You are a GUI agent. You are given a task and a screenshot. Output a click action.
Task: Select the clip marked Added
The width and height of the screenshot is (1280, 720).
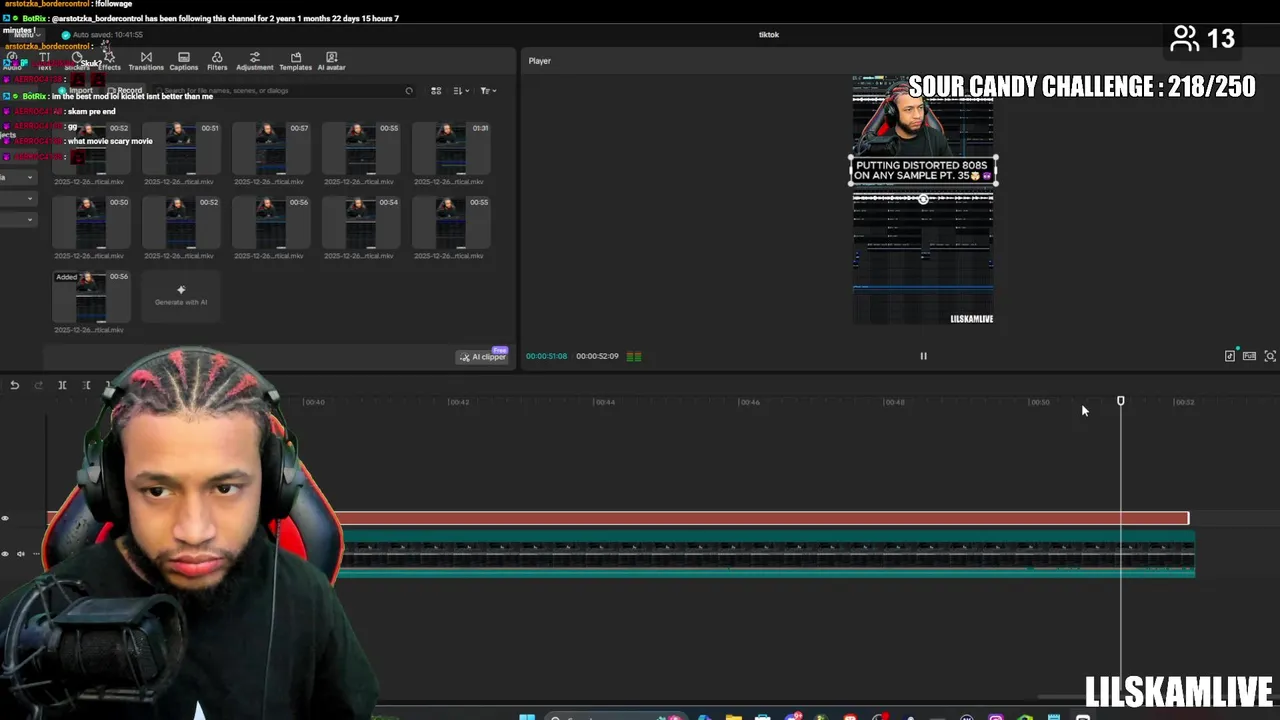click(91, 296)
